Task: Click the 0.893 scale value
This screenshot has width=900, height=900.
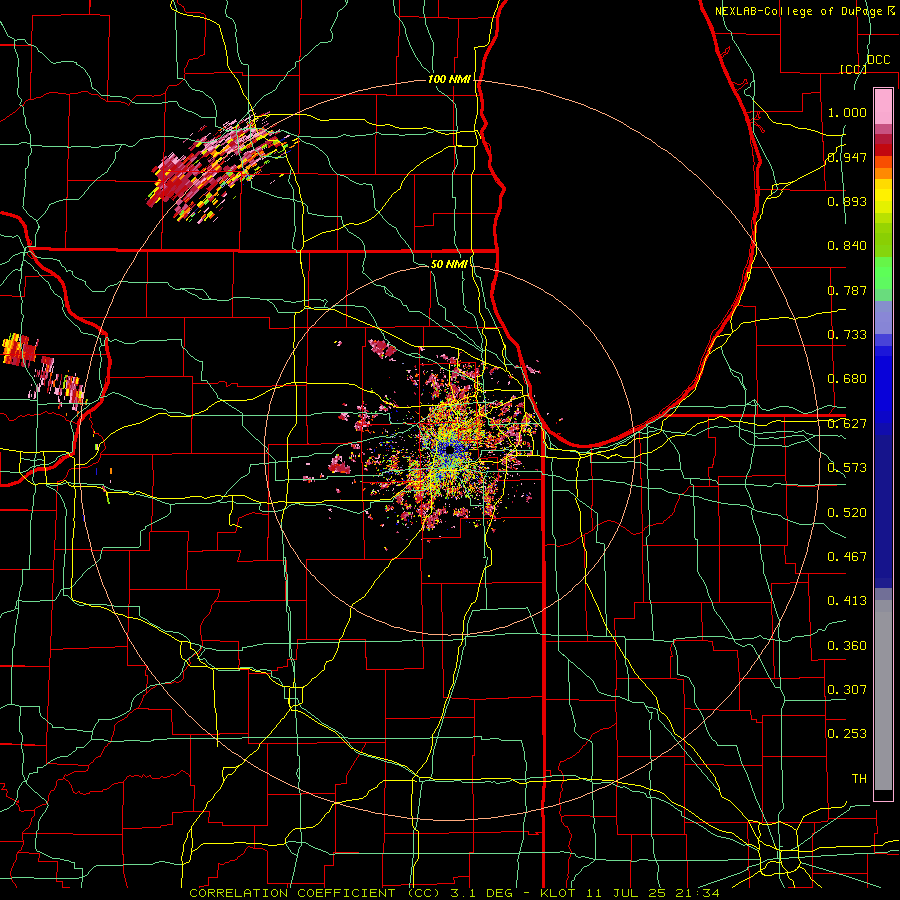Action: (847, 201)
